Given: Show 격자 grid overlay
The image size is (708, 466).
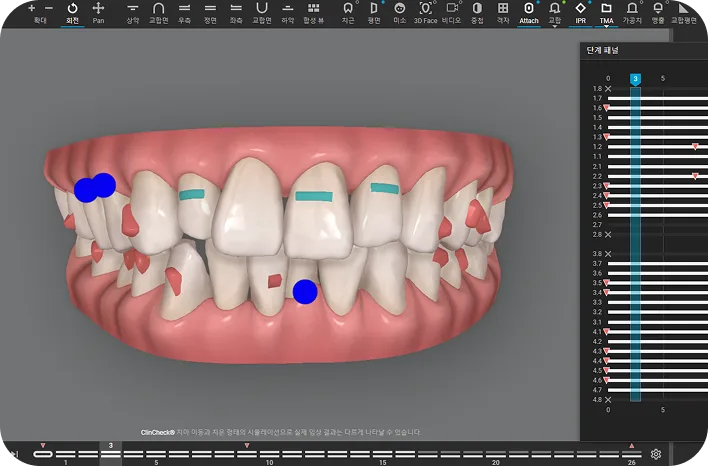Looking at the screenshot, I should pos(503,13).
